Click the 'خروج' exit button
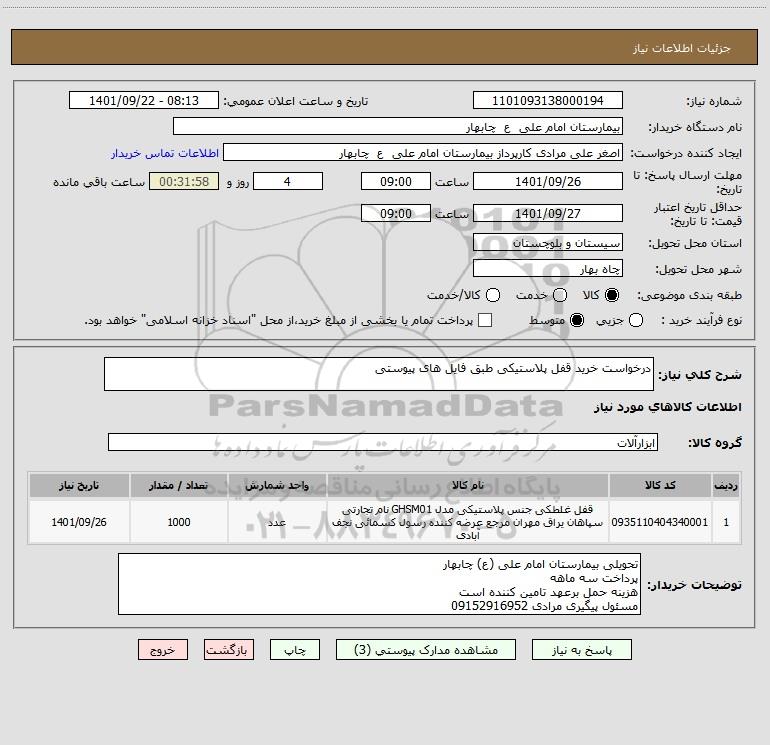 click(163, 650)
